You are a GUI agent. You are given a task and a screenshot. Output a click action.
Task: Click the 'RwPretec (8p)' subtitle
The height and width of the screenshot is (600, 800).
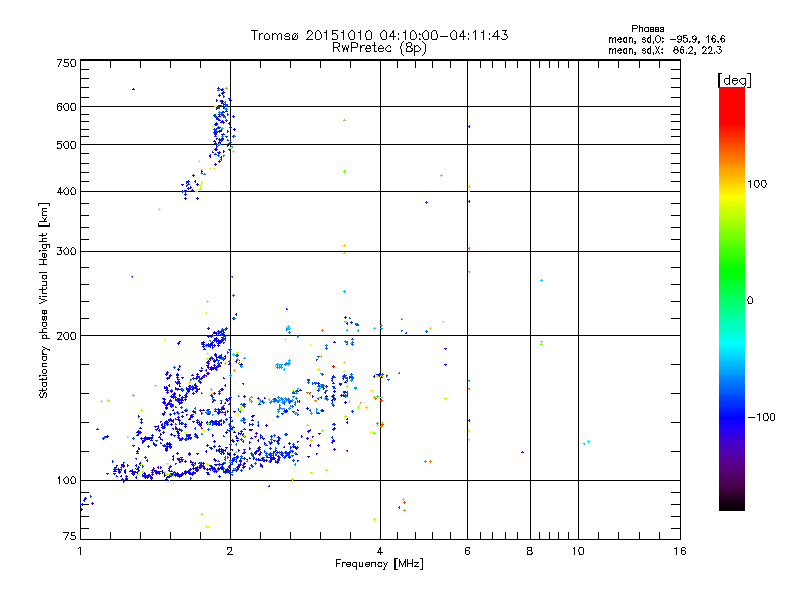click(379, 48)
